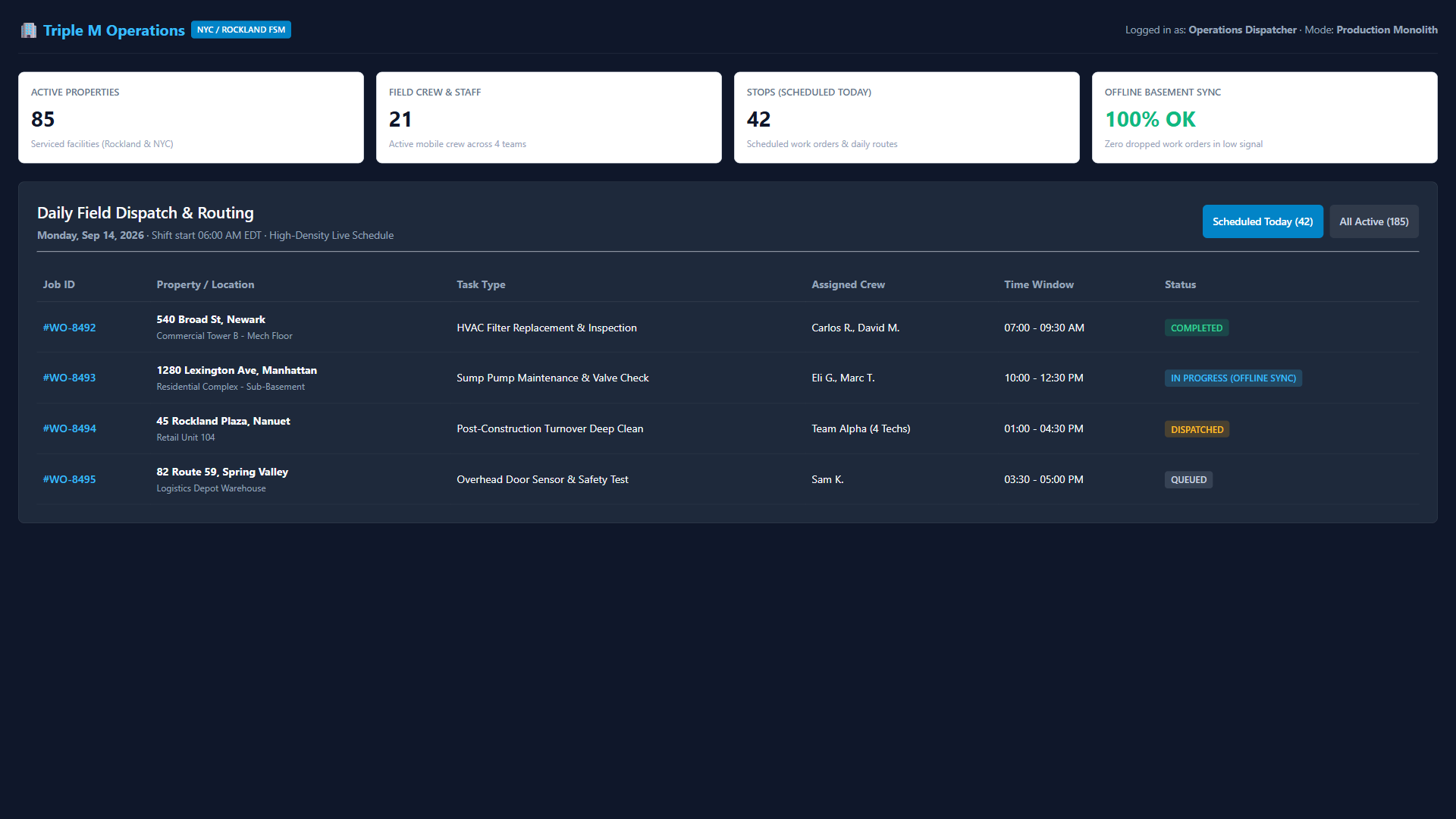Image resolution: width=1456 pixels, height=819 pixels.
Task: Click HVAC Filter Replacement & Inspection task
Action: click(x=547, y=328)
